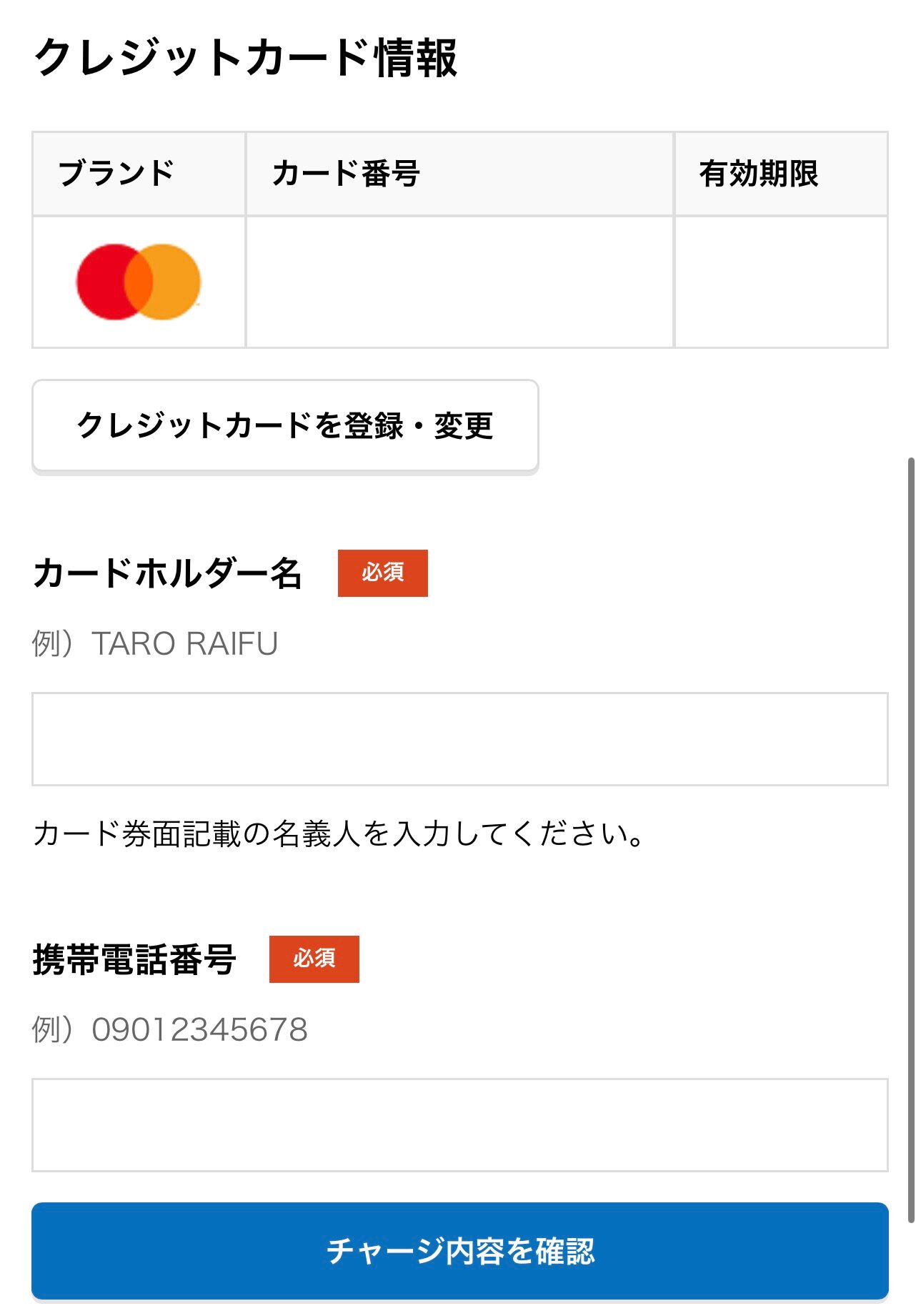Image resolution: width=921 pixels, height=1316 pixels.
Task: Select the 有効期限 table column header
Action: [758, 174]
